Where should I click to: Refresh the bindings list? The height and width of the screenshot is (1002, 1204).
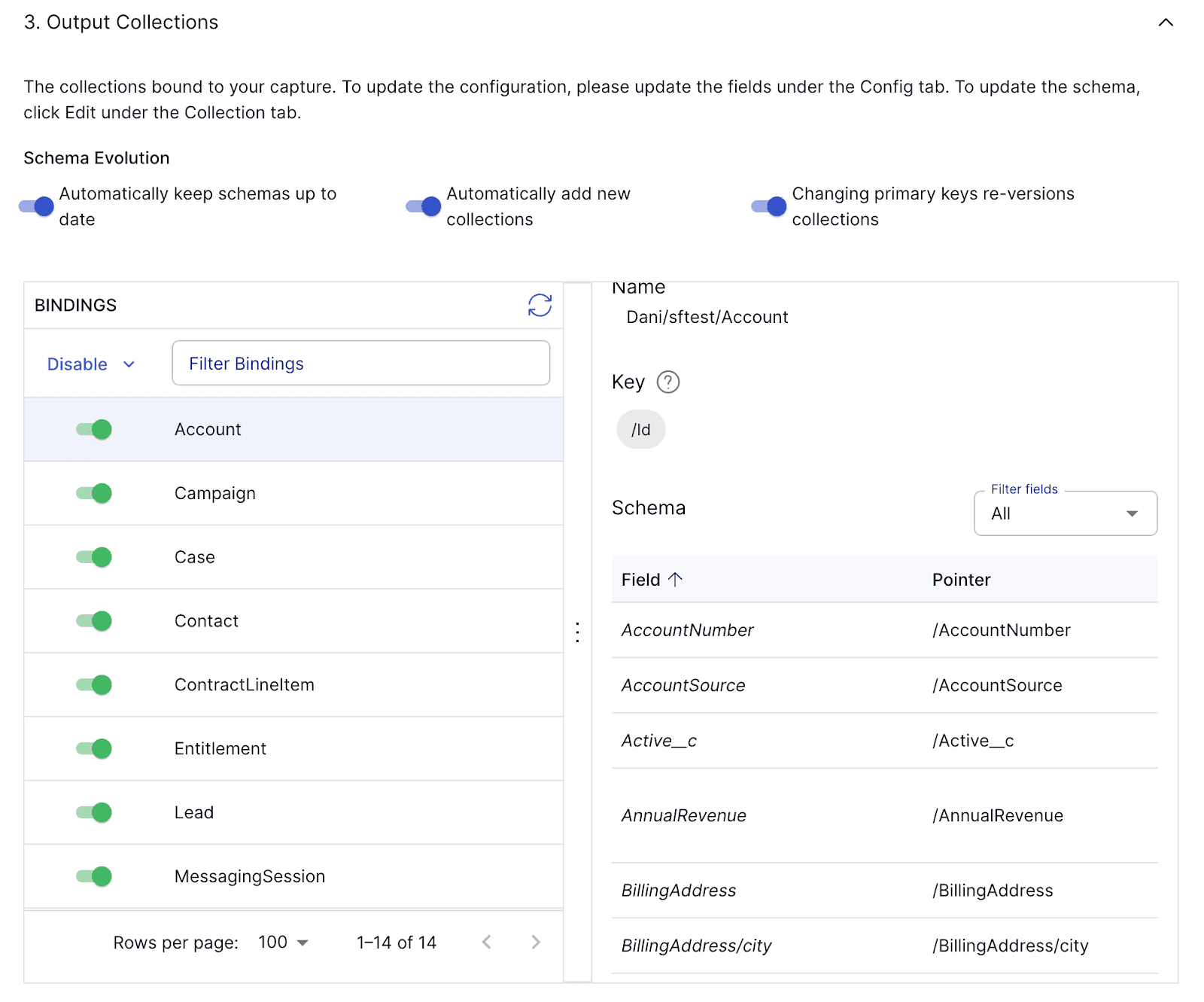pos(540,305)
